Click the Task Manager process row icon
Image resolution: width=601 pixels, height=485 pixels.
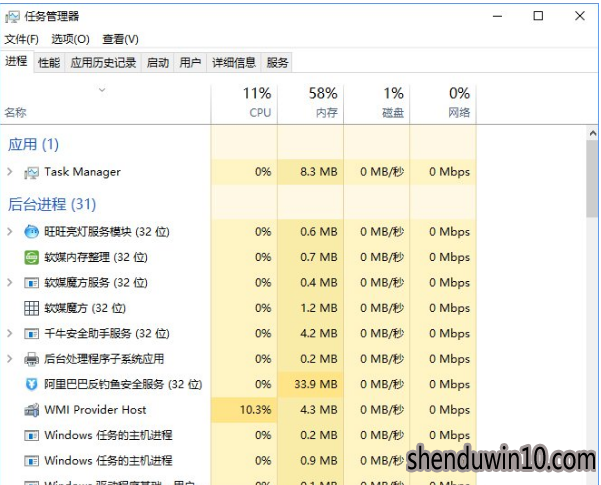31,173
